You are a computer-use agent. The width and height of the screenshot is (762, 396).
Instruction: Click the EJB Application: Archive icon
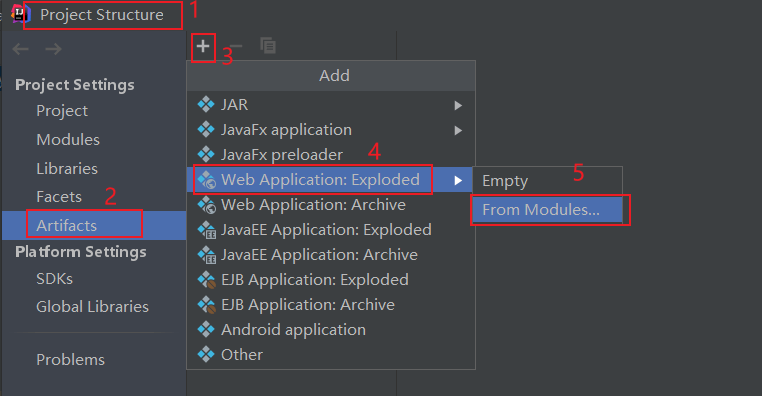coord(207,305)
